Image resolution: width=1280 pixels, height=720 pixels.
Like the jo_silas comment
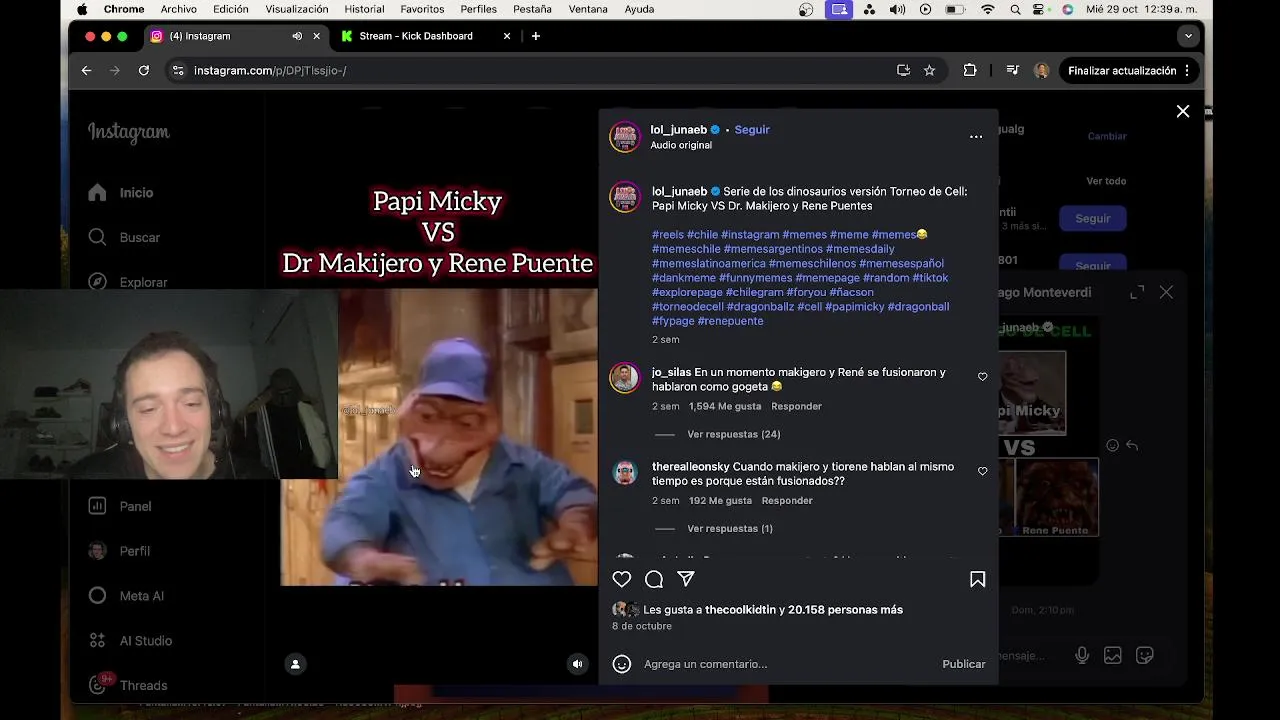pyautogui.click(x=982, y=377)
